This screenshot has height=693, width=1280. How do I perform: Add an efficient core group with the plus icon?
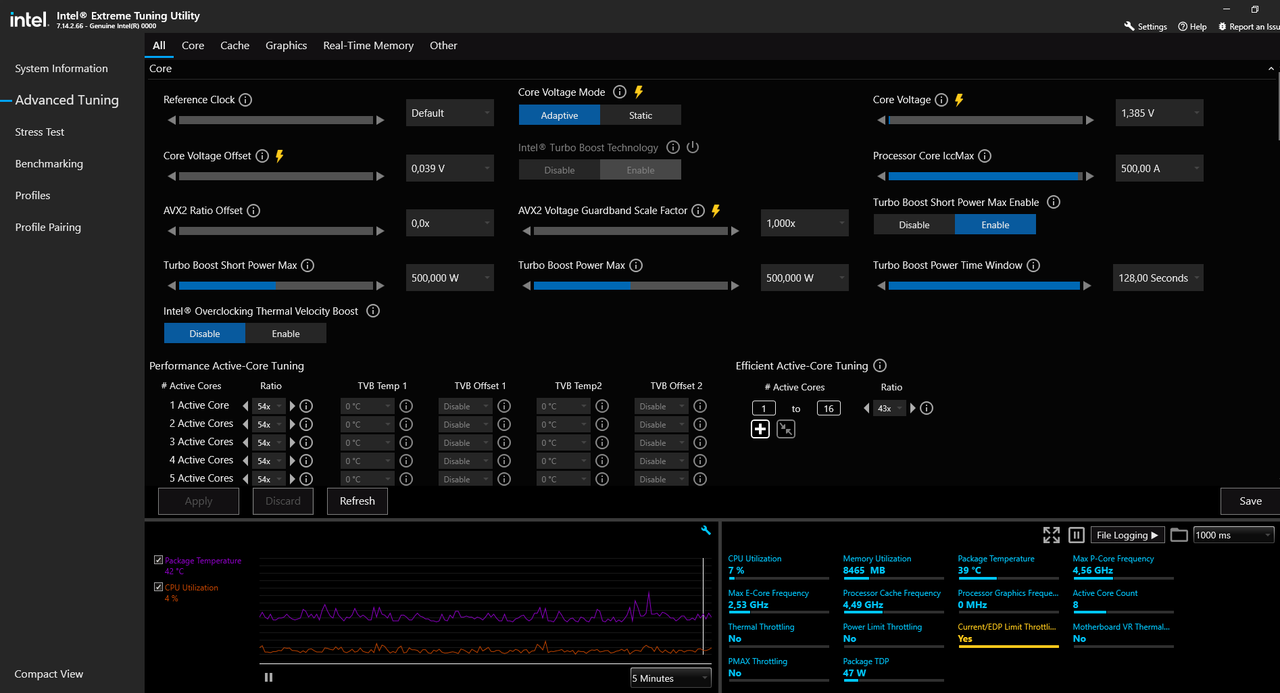point(760,429)
